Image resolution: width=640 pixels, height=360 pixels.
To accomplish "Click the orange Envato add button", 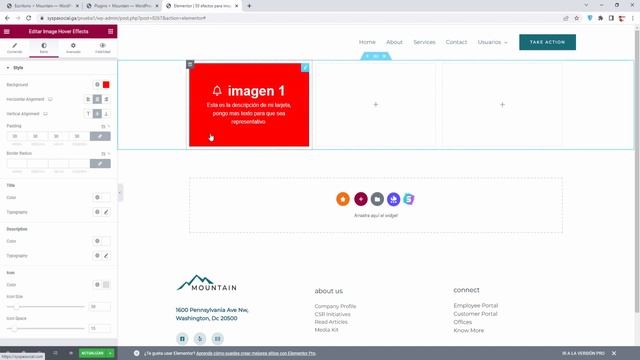I will point(343,199).
